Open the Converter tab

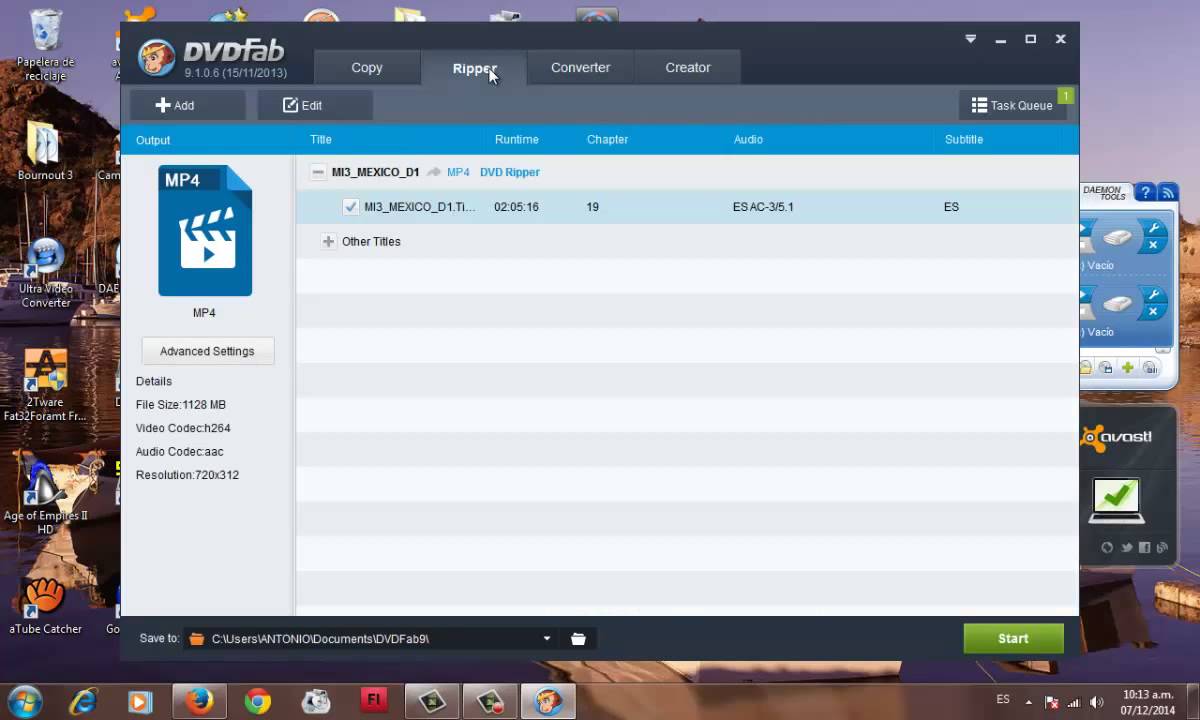(x=580, y=67)
